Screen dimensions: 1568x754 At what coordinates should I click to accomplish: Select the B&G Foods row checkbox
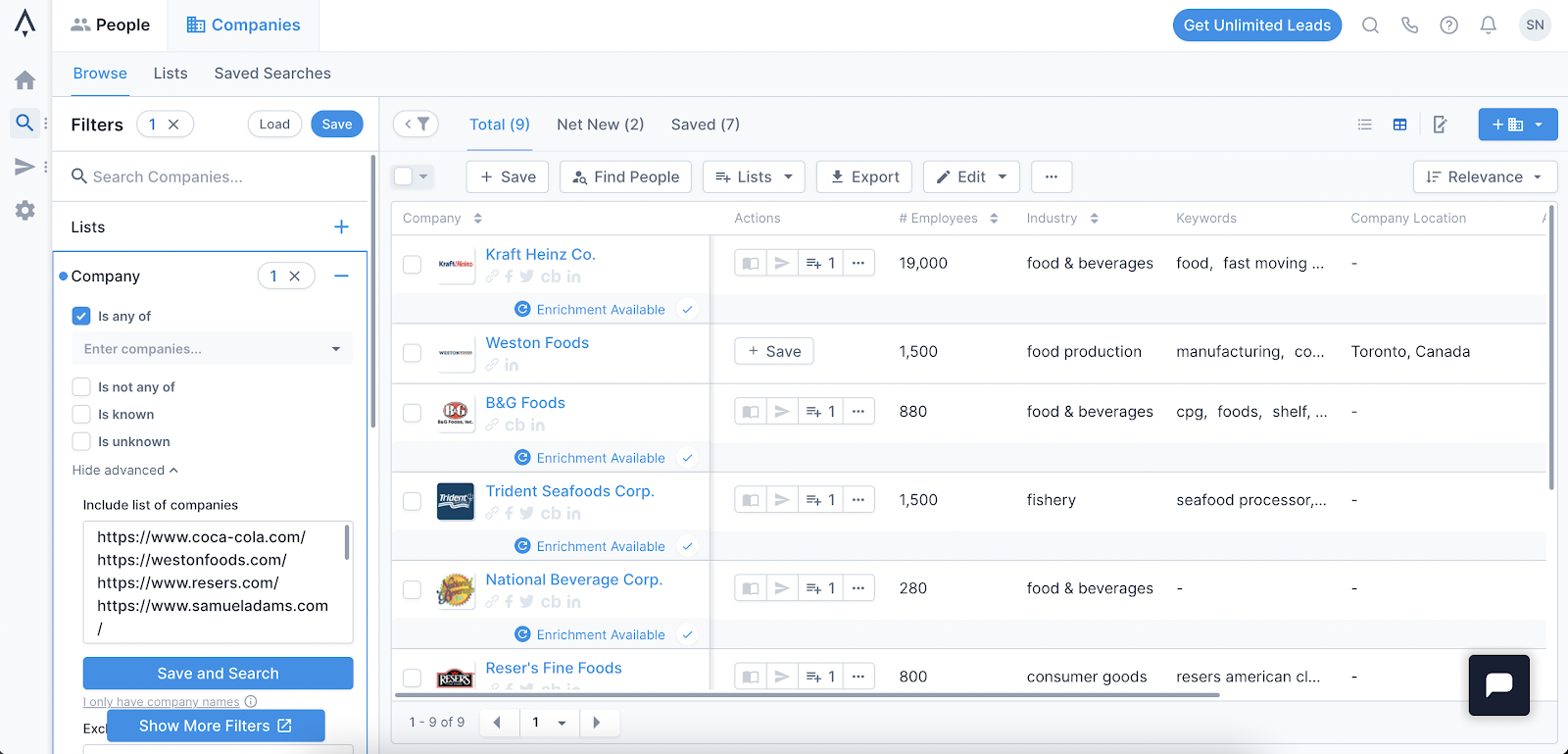pyautogui.click(x=413, y=413)
